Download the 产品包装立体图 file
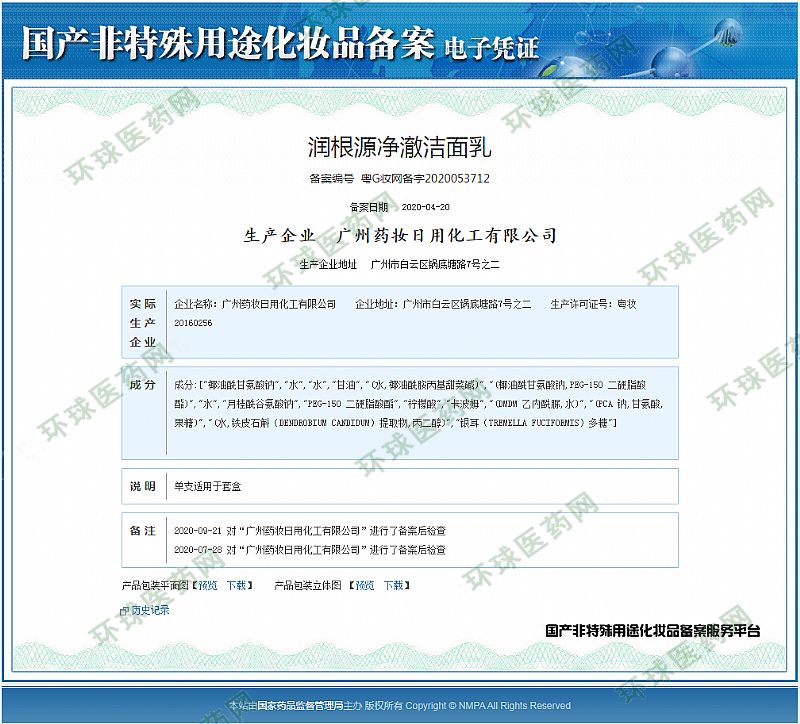The image size is (800, 724). coord(394,585)
